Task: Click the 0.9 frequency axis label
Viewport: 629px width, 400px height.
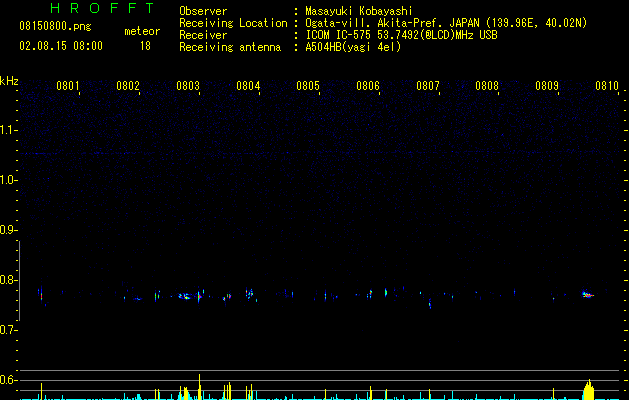Action: (8, 230)
